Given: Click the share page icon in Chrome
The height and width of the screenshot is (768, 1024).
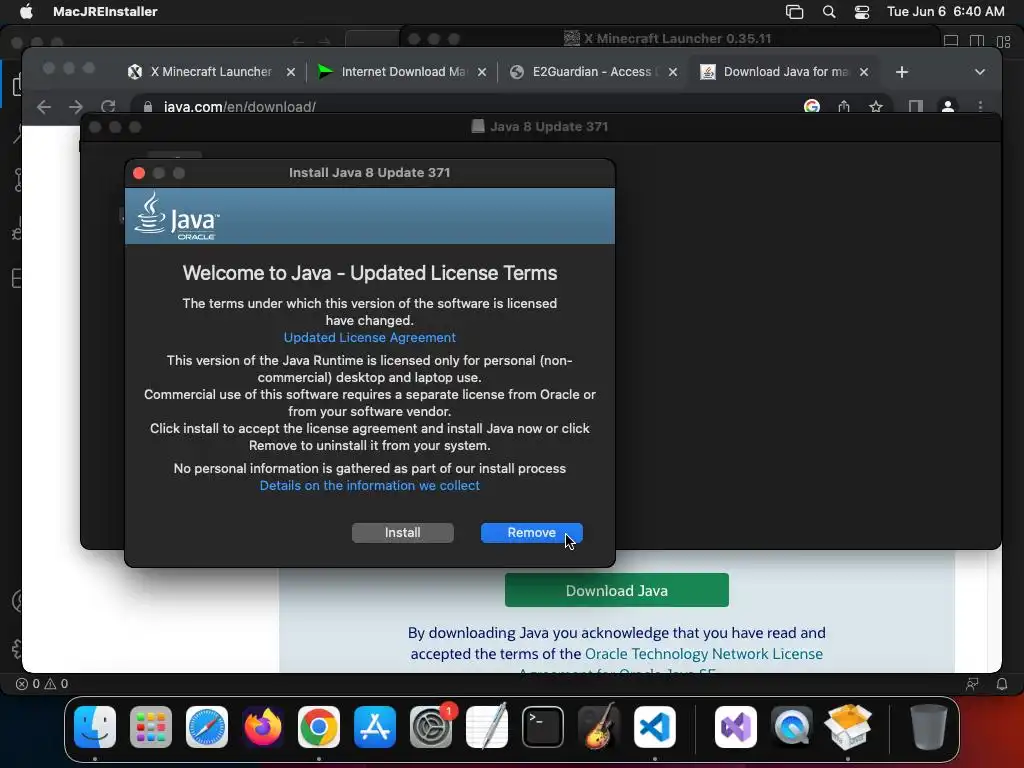Looking at the screenshot, I should (844, 106).
